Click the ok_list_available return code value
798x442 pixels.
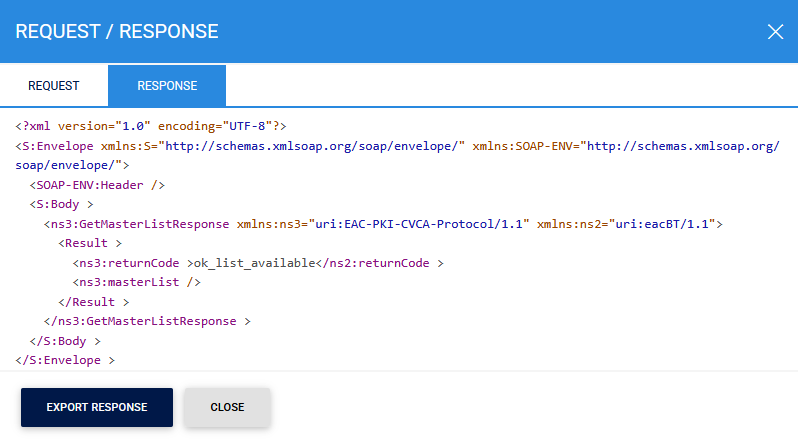pos(254,263)
